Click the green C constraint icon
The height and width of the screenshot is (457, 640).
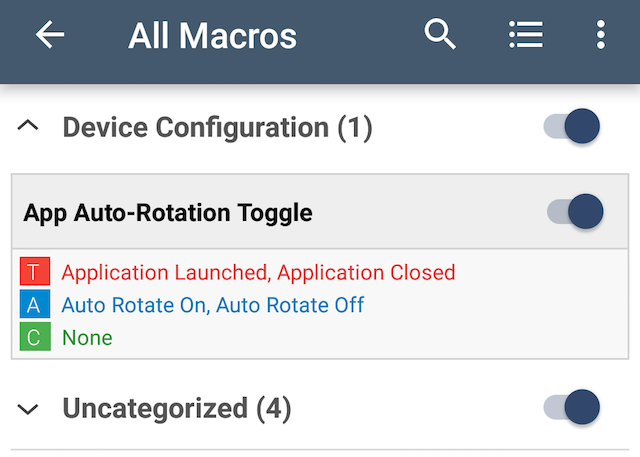[x=34, y=337]
